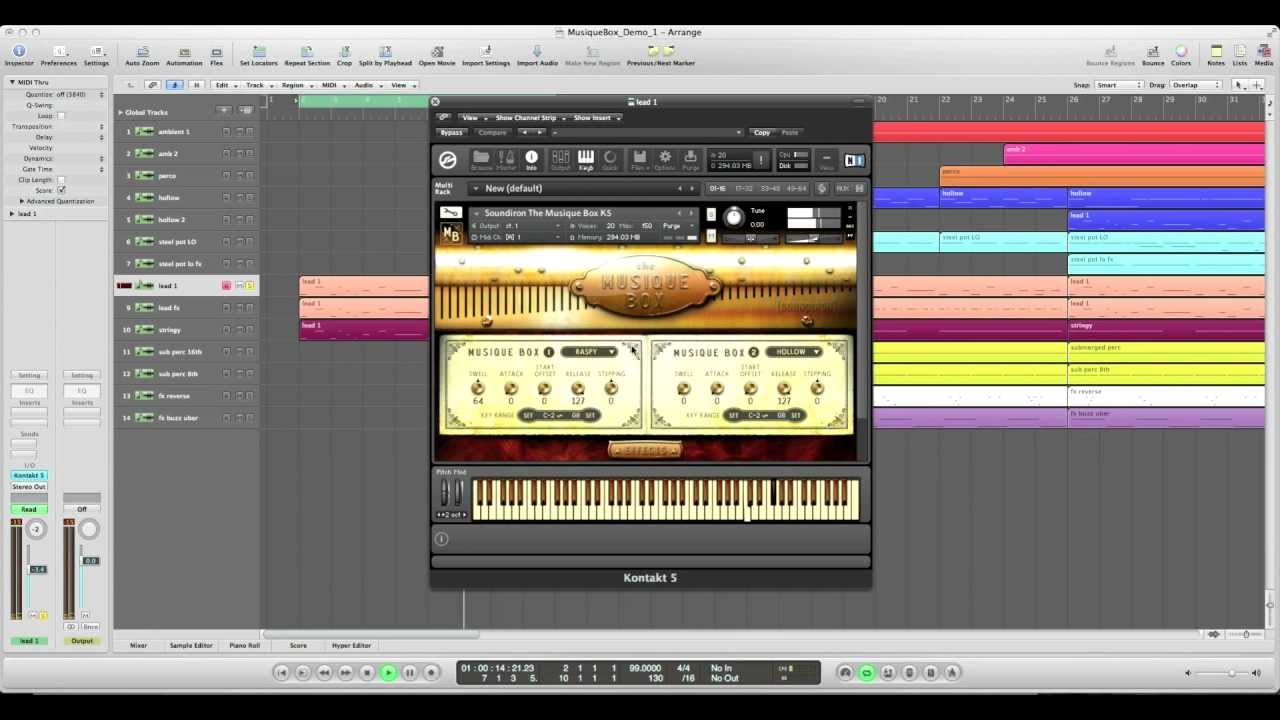Start playback with Play button
Screen dimensions: 1280x720
tap(388, 673)
